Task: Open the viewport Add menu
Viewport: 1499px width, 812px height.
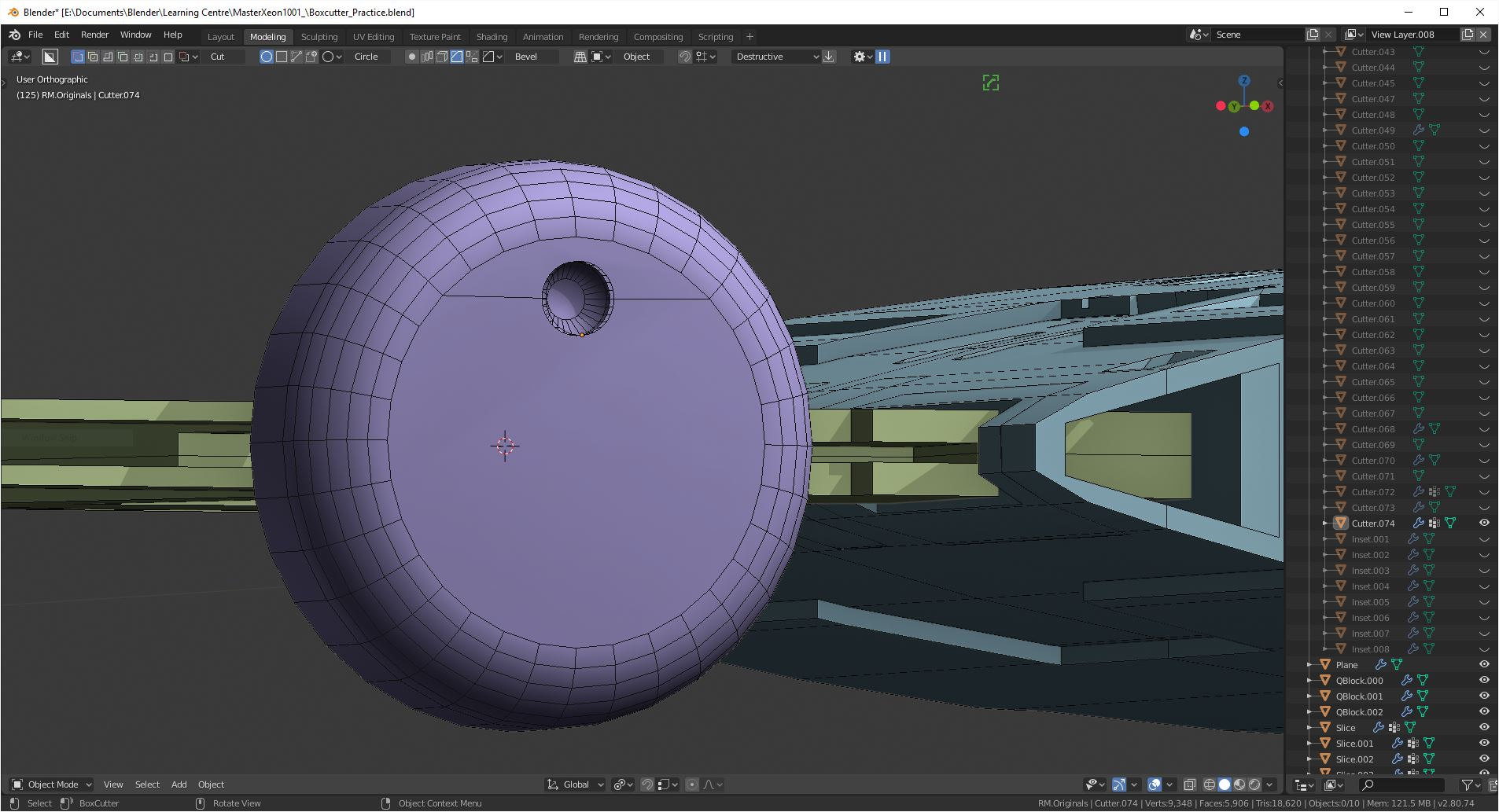Action: pos(179,784)
